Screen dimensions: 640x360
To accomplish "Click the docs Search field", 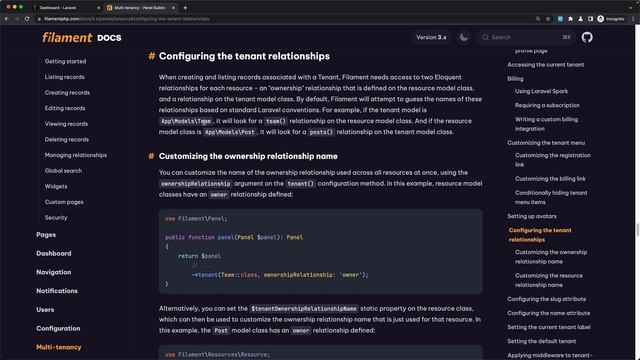I will coord(526,37).
